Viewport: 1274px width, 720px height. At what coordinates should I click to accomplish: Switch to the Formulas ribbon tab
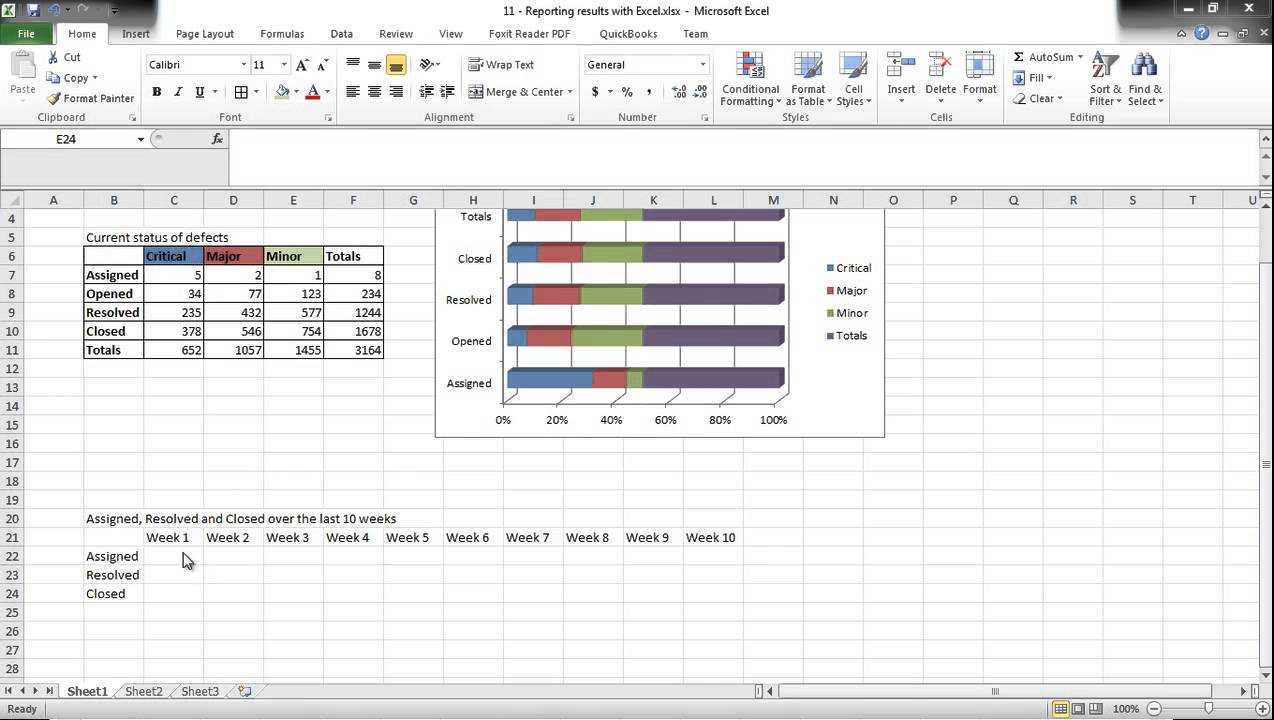pos(281,33)
